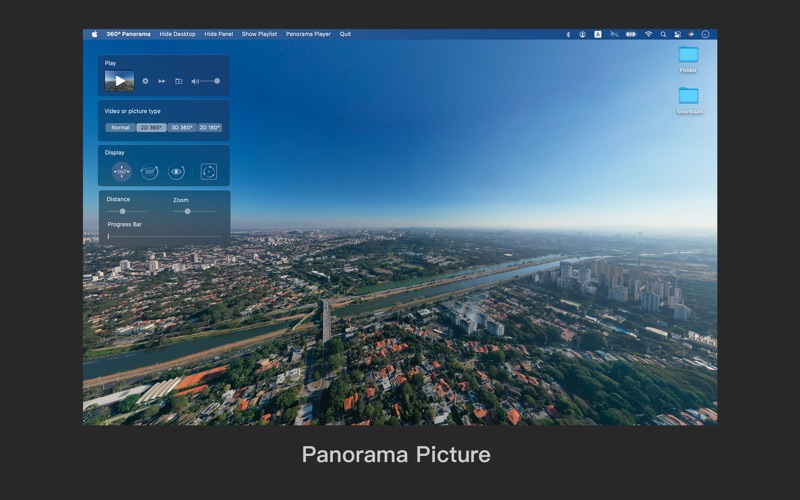Viewport: 800px width, 500px height.
Task: Open the 360° Panorama app menu
Action: [128, 34]
